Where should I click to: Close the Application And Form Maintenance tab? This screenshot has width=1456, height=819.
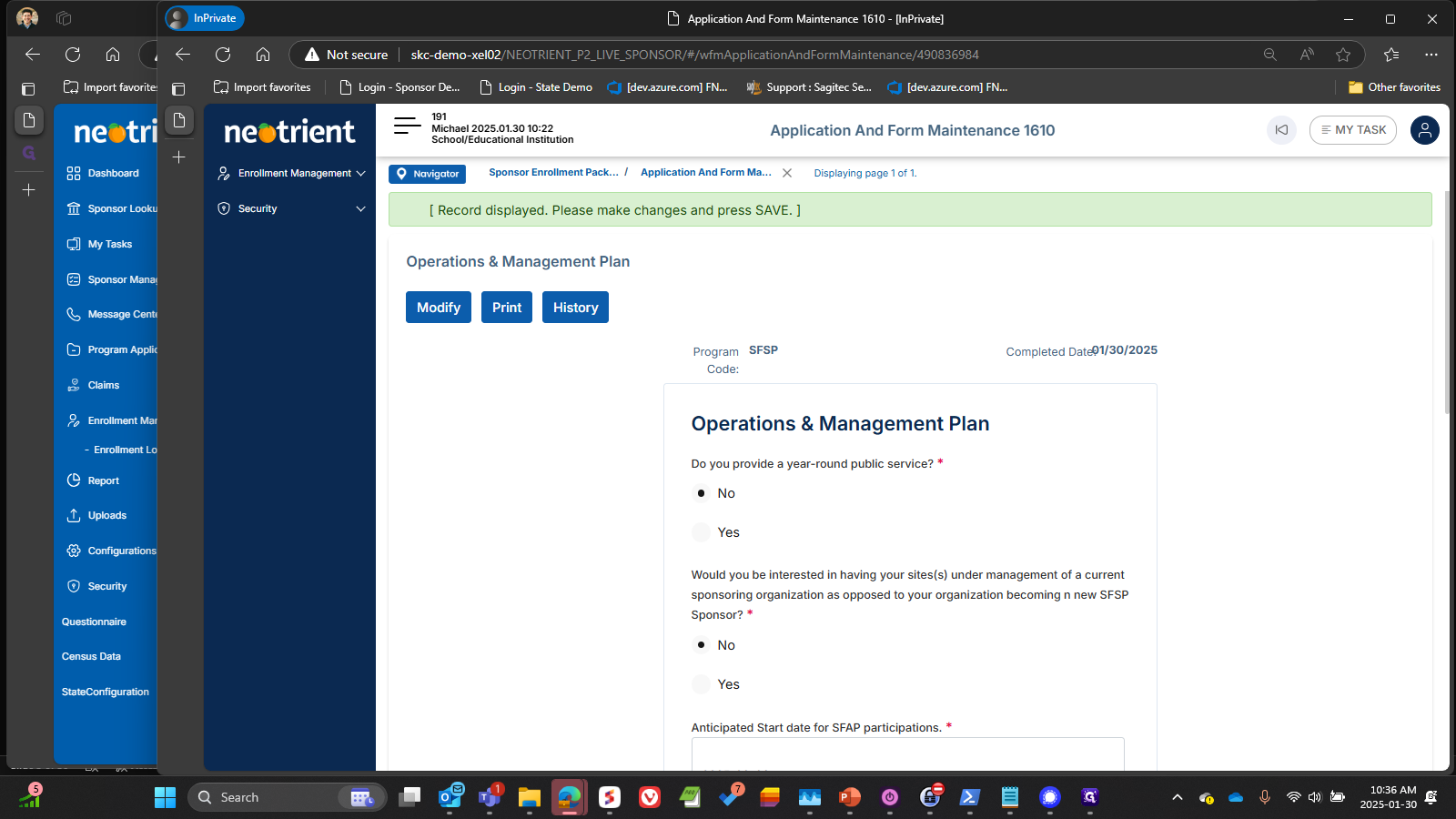787,173
